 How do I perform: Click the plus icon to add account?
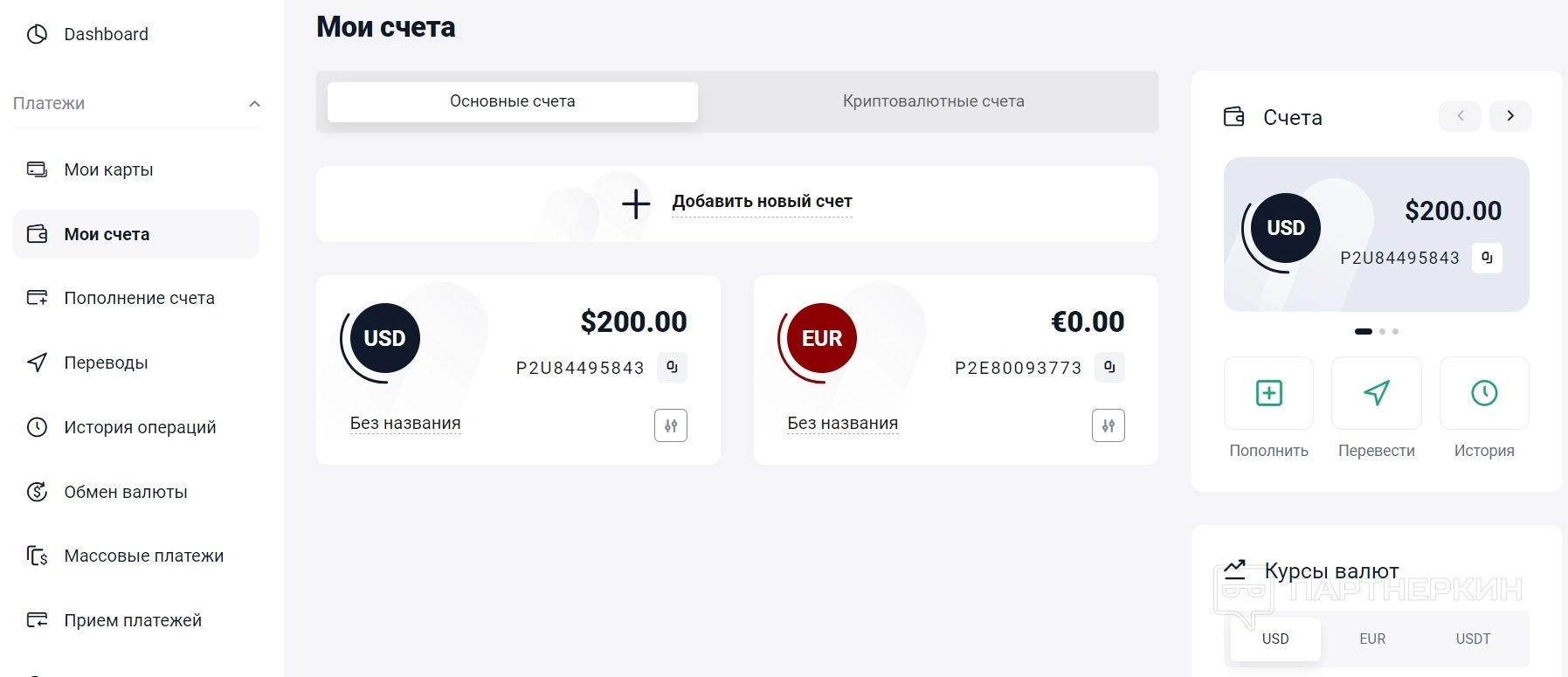click(636, 204)
